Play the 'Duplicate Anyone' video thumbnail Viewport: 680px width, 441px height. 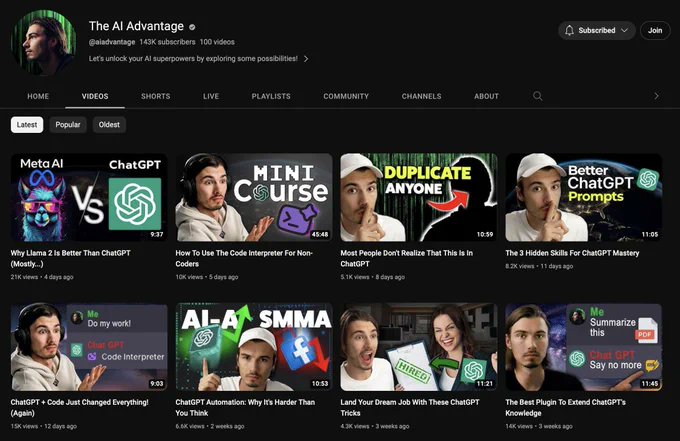pos(418,197)
